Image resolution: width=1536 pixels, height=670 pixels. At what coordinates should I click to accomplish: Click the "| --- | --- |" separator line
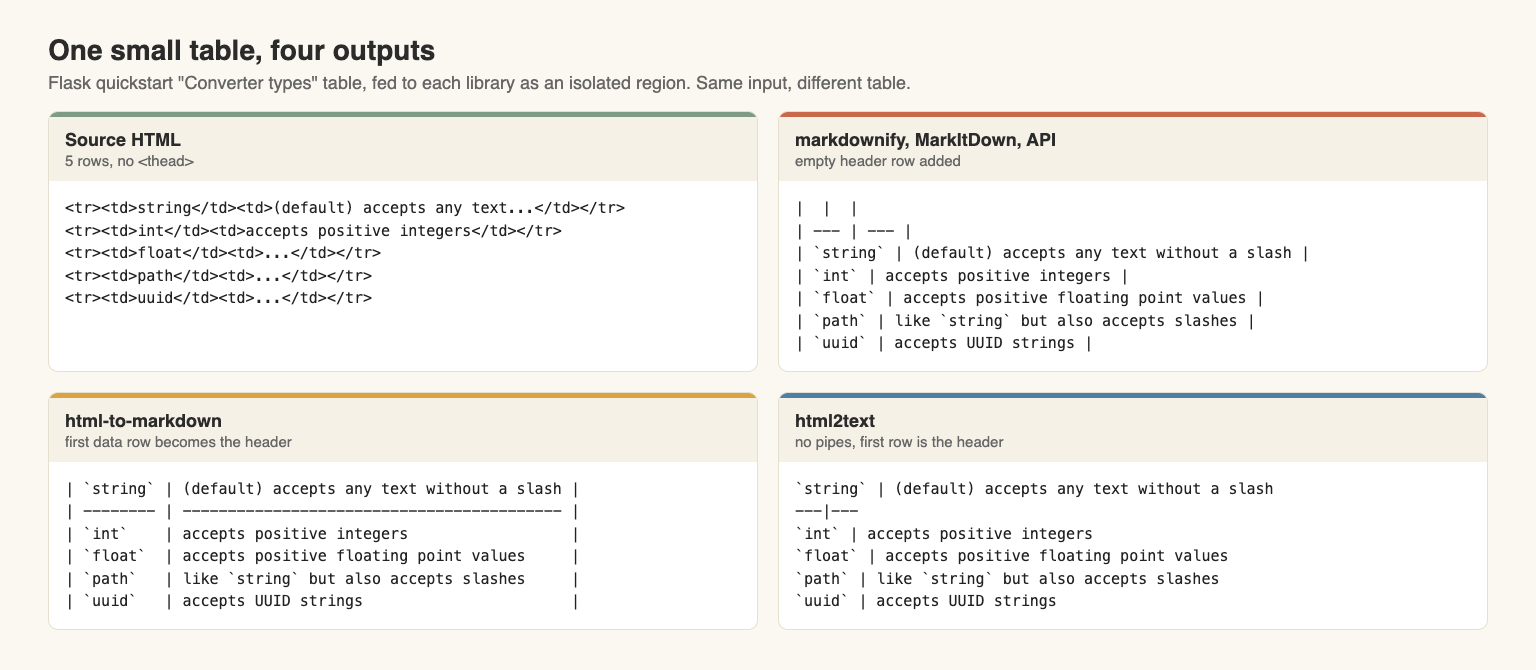pyautogui.click(x=853, y=230)
